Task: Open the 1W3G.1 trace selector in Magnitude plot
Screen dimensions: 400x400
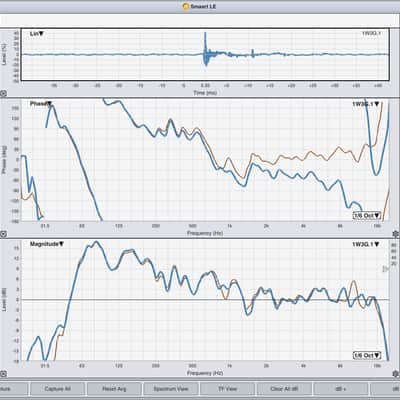Action: (366, 244)
